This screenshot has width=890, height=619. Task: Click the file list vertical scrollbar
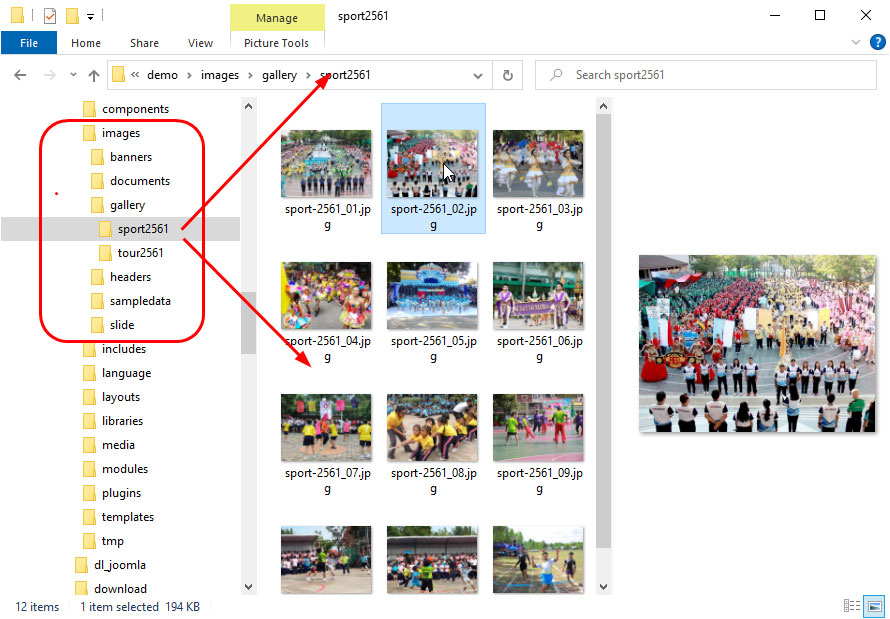coord(603,350)
